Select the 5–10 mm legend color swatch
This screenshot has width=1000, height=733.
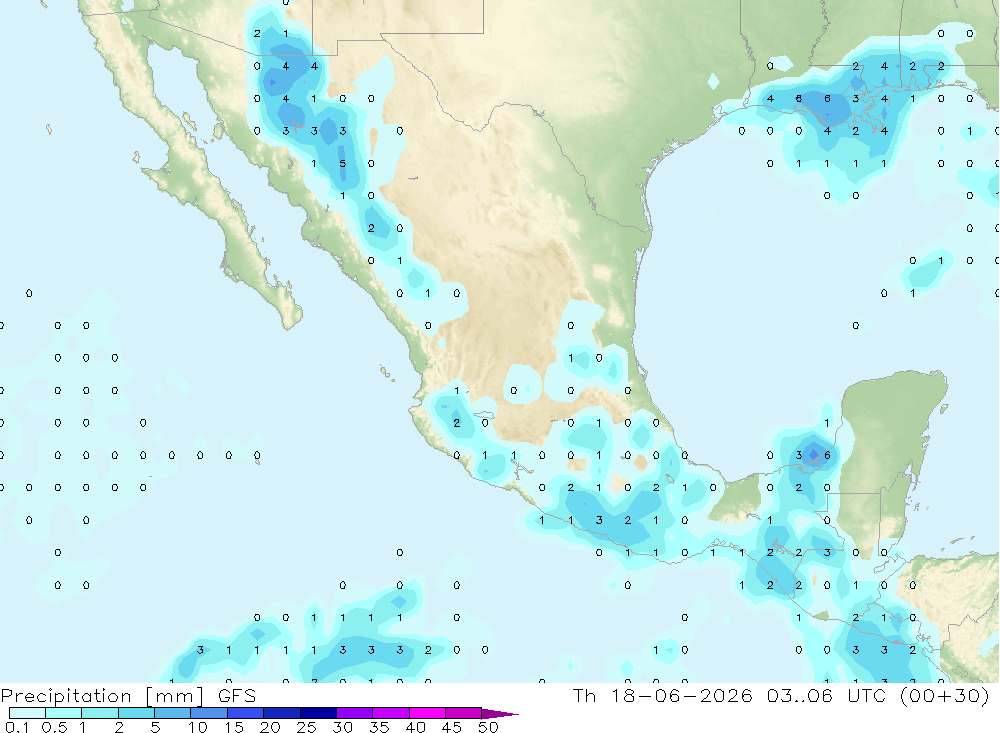[x=173, y=713]
